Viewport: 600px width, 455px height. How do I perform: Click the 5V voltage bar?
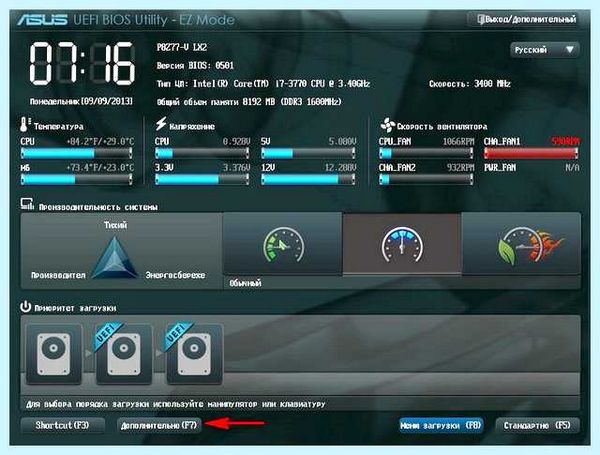click(308, 154)
